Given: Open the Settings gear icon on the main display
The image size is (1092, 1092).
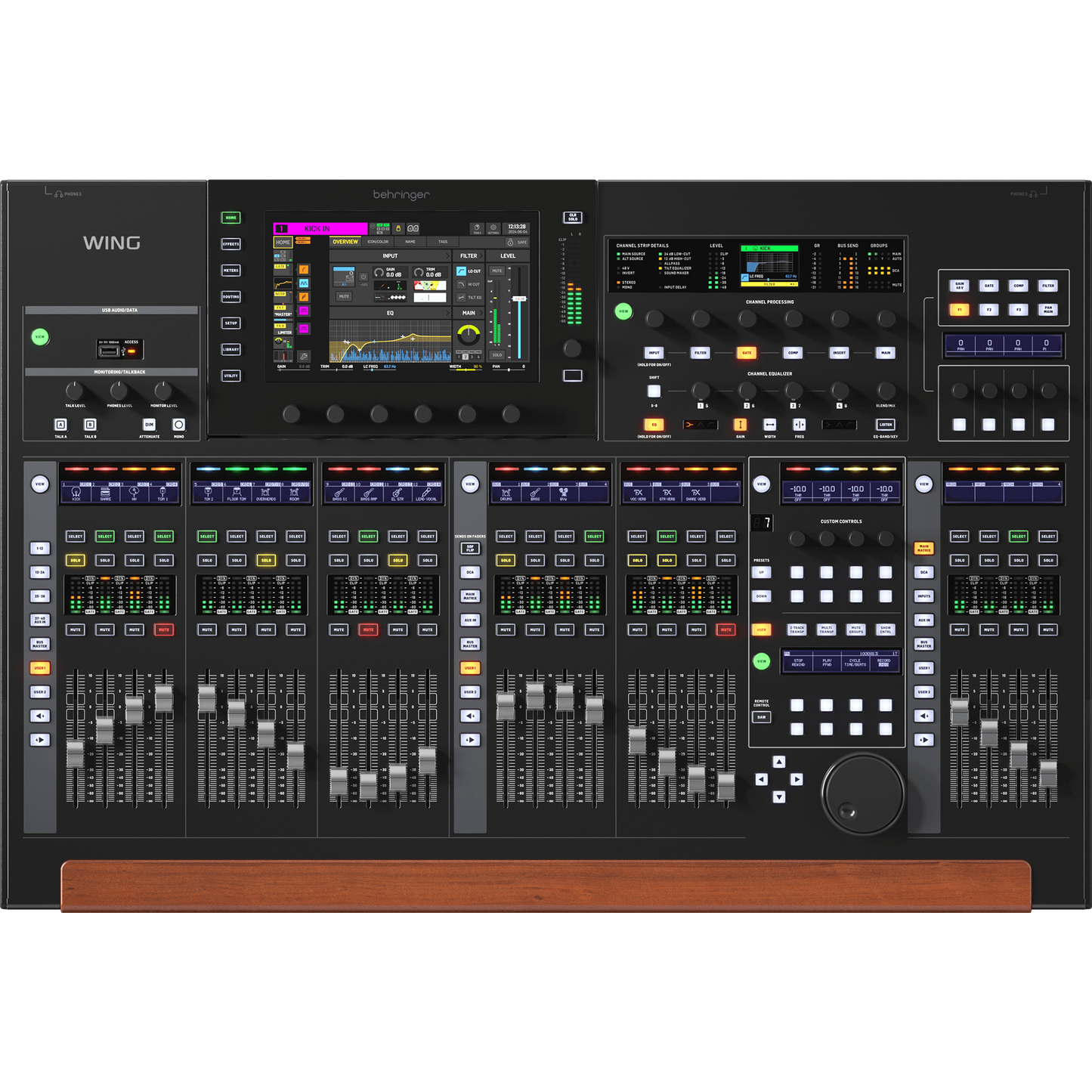Looking at the screenshot, I should coord(493,229).
